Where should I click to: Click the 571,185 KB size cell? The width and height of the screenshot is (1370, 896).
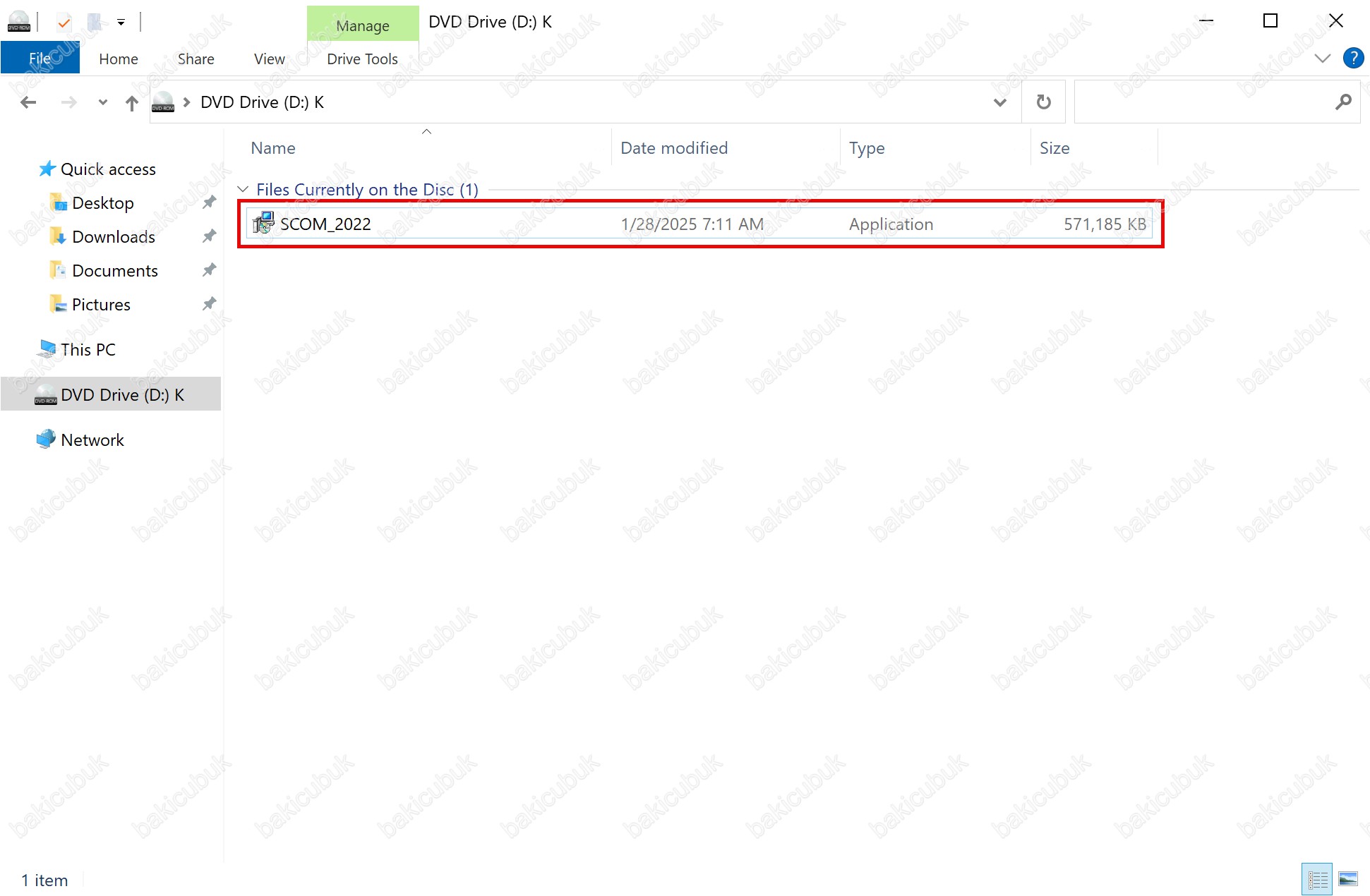pyautogui.click(x=1105, y=224)
